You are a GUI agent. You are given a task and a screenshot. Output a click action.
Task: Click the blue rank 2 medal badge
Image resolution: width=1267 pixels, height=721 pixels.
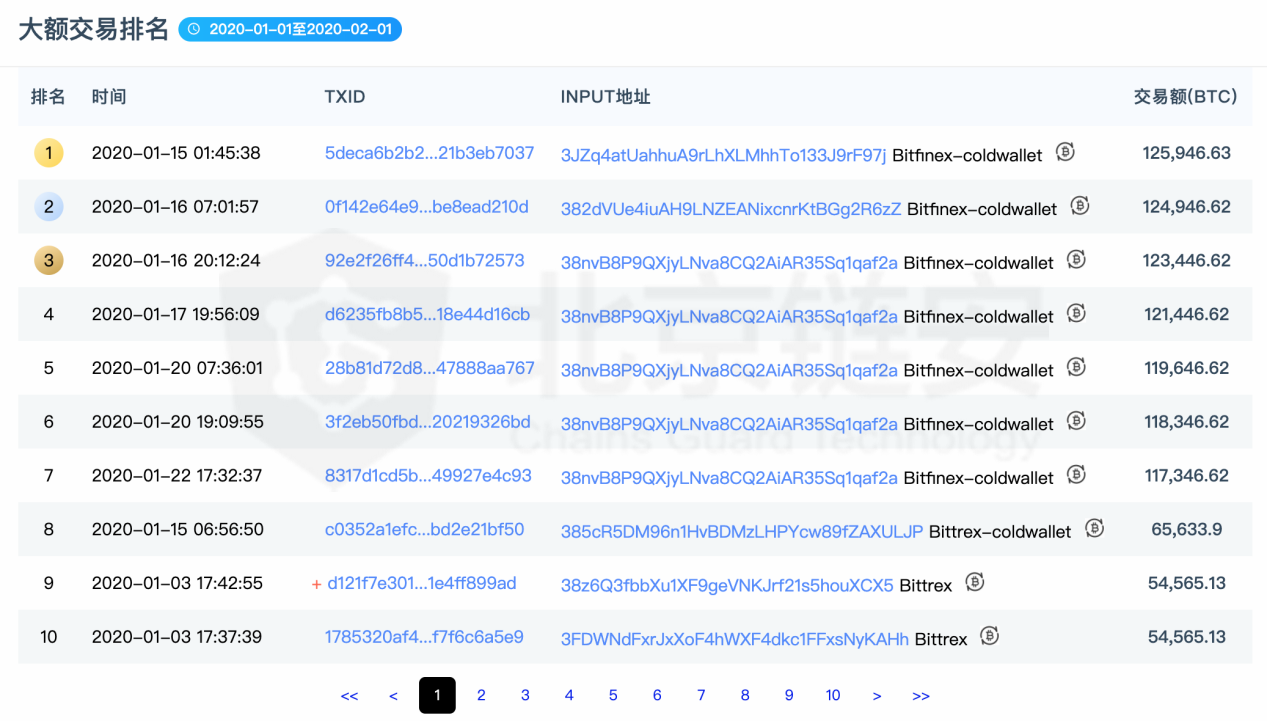(x=49, y=207)
